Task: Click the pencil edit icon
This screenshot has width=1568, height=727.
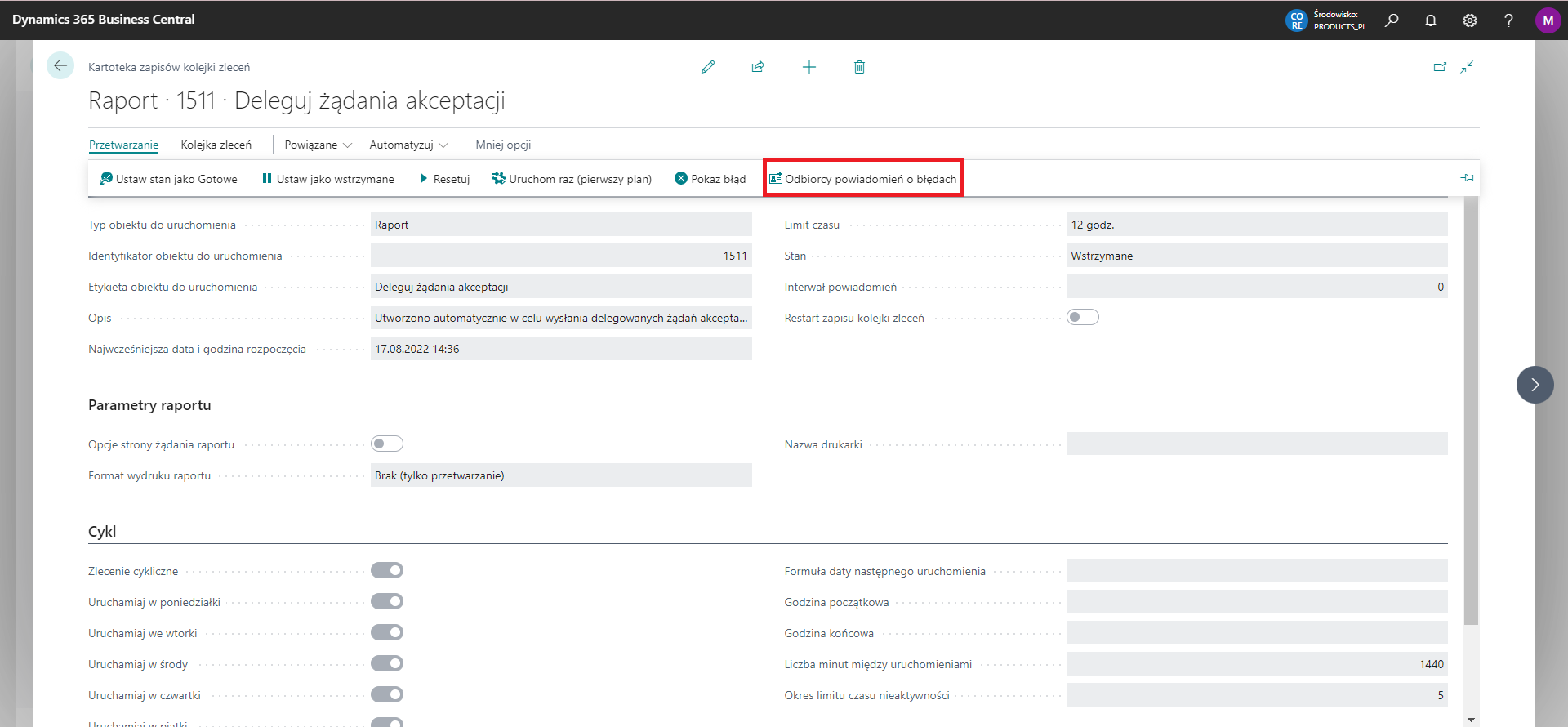Action: 708,67
